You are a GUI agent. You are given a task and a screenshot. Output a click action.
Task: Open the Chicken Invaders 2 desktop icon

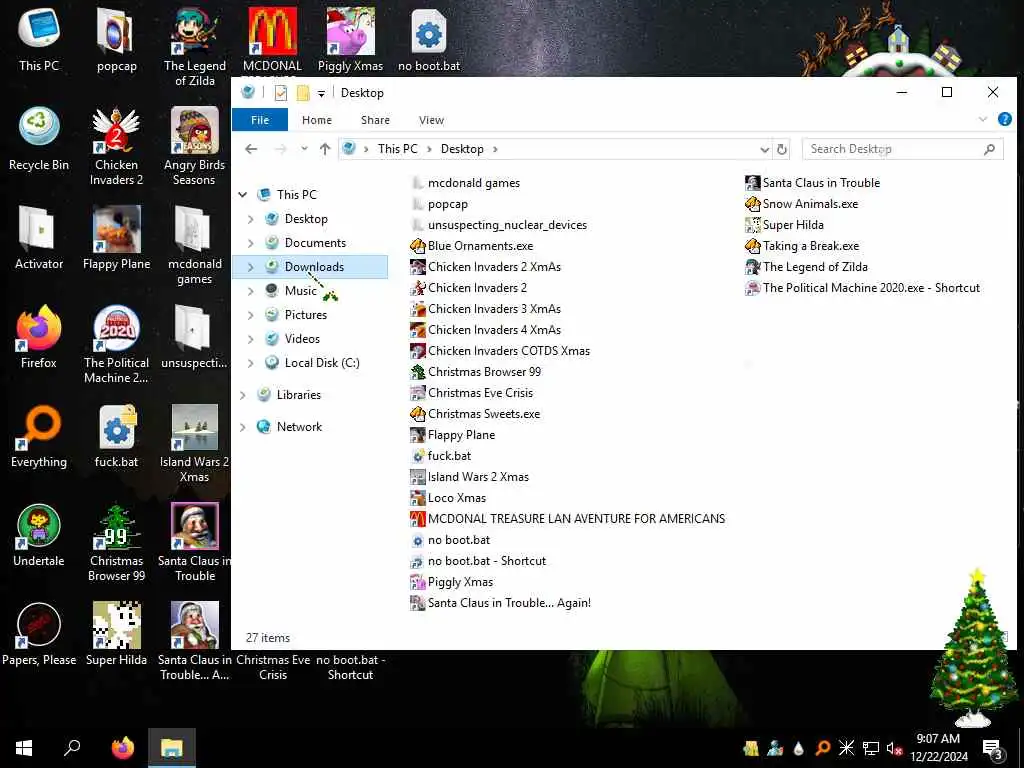point(116,146)
